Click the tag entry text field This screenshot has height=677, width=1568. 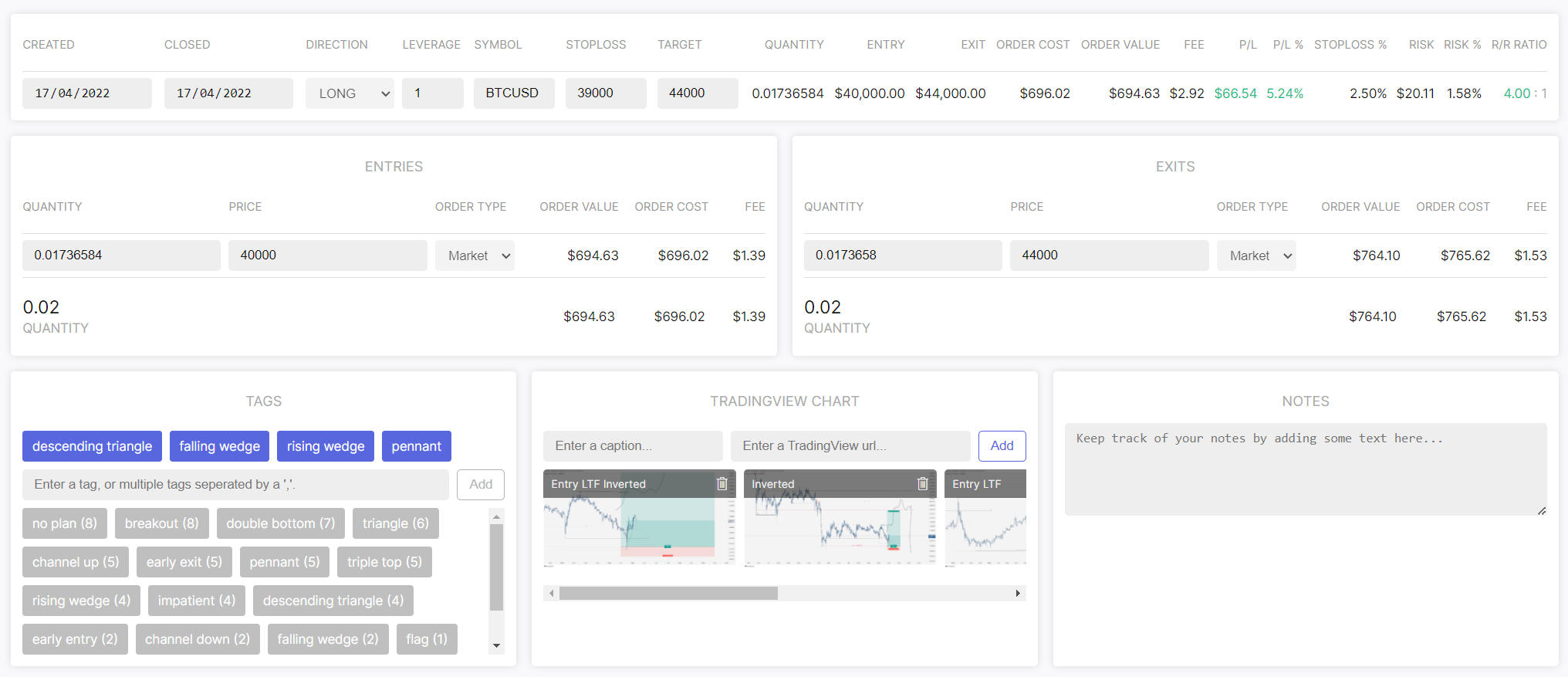[235, 485]
